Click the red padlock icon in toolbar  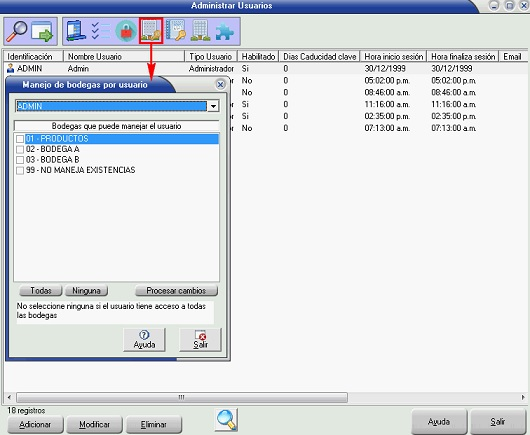[126, 31]
